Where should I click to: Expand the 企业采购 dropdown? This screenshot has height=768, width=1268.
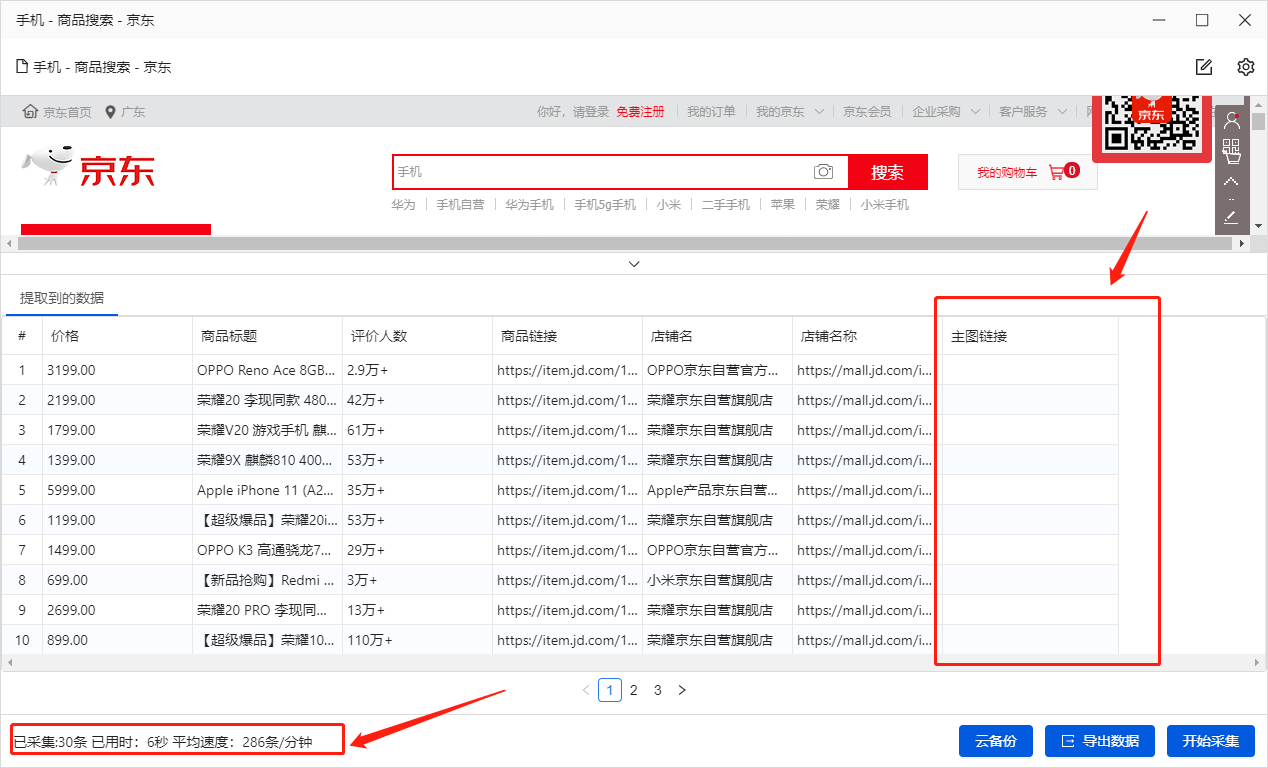pos(946,112)
